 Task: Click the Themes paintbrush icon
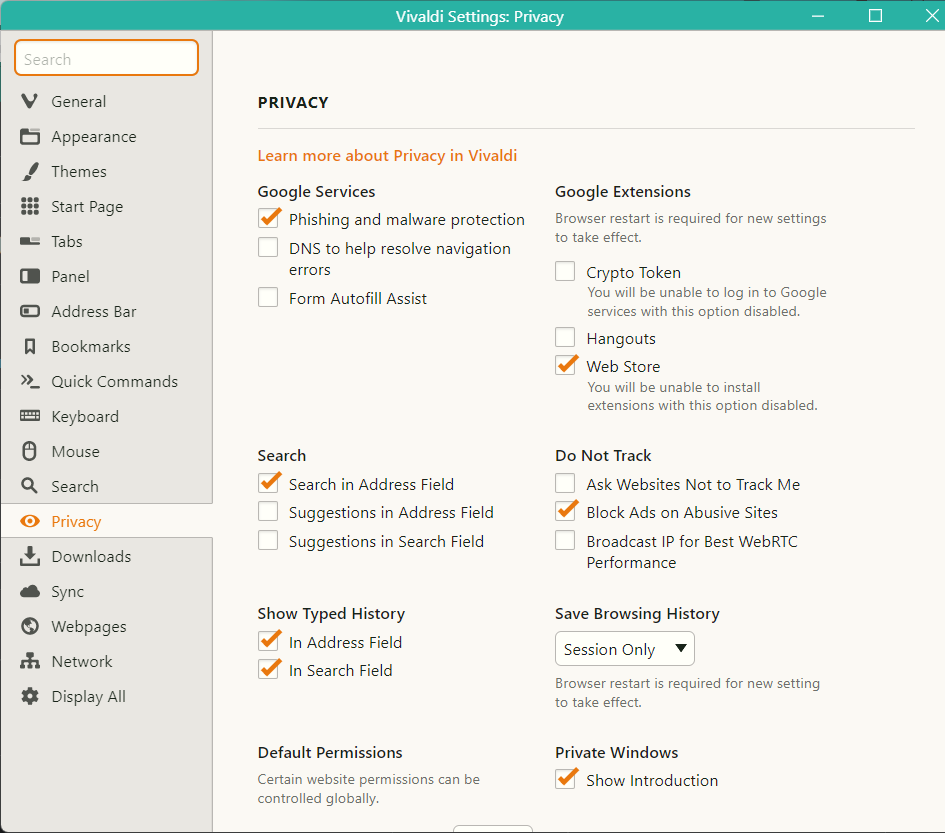[30, 172]
